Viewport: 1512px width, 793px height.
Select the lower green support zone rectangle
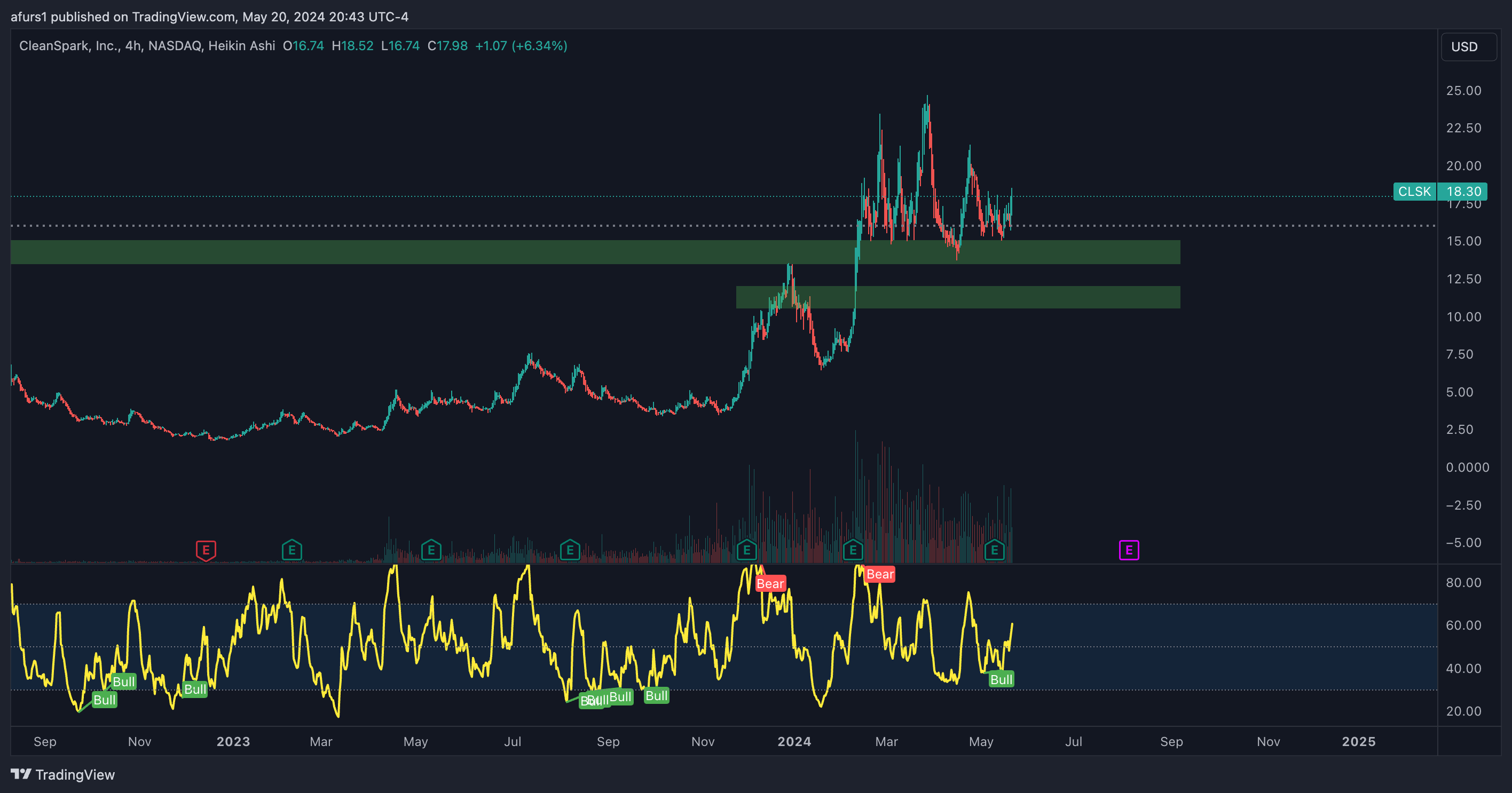point(958,297)
